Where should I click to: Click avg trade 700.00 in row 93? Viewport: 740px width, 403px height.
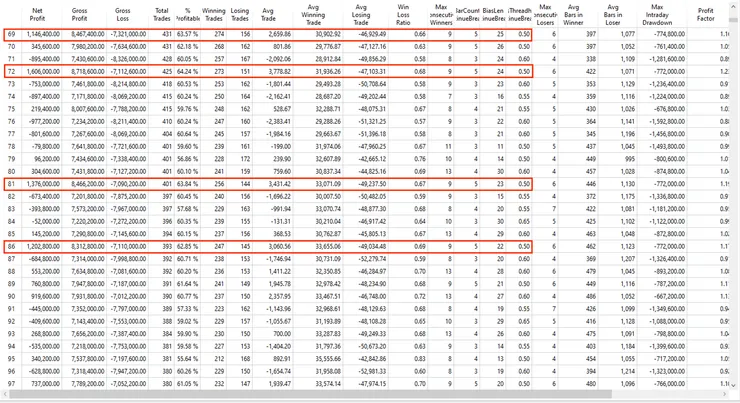[282, 334]
